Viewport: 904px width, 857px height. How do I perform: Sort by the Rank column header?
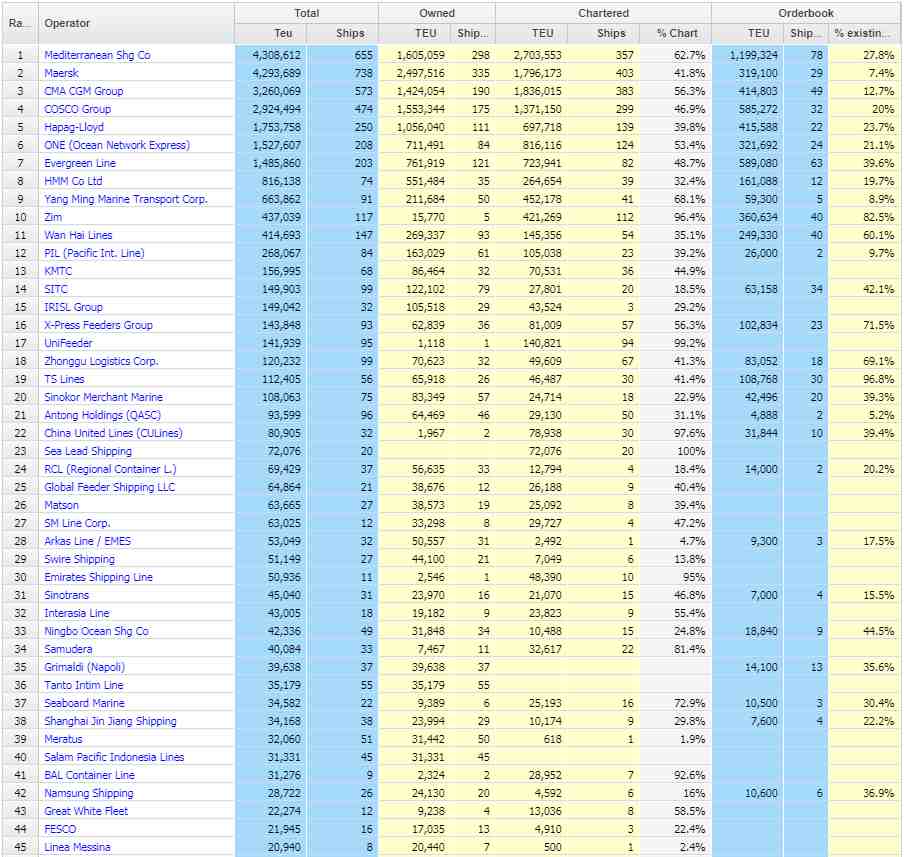(x=19, y=23)
